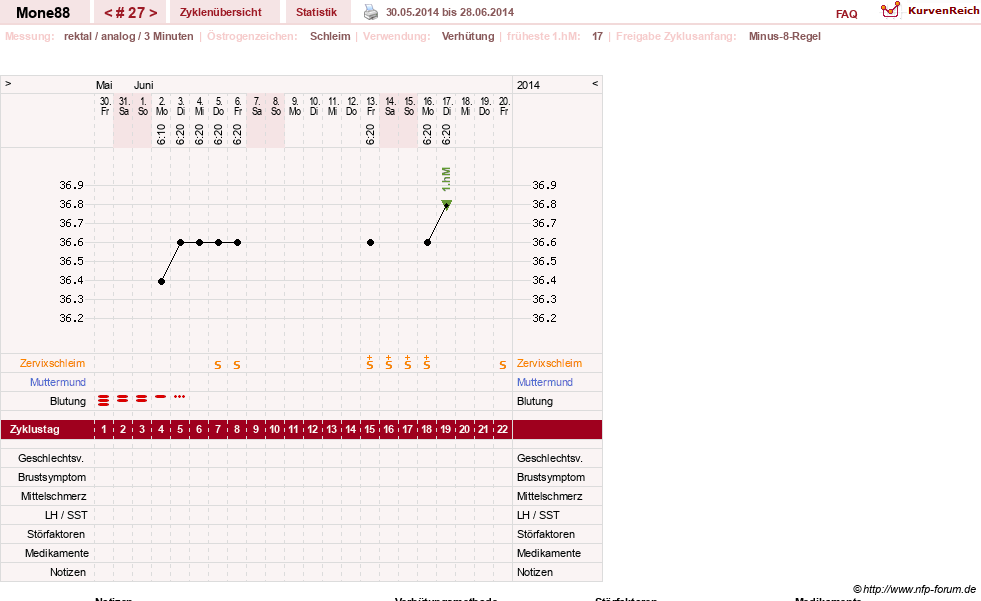The height and width of the screenshot is (601, 981).
Task: Click the left Medikamente row label
Action: pos(56,553)
